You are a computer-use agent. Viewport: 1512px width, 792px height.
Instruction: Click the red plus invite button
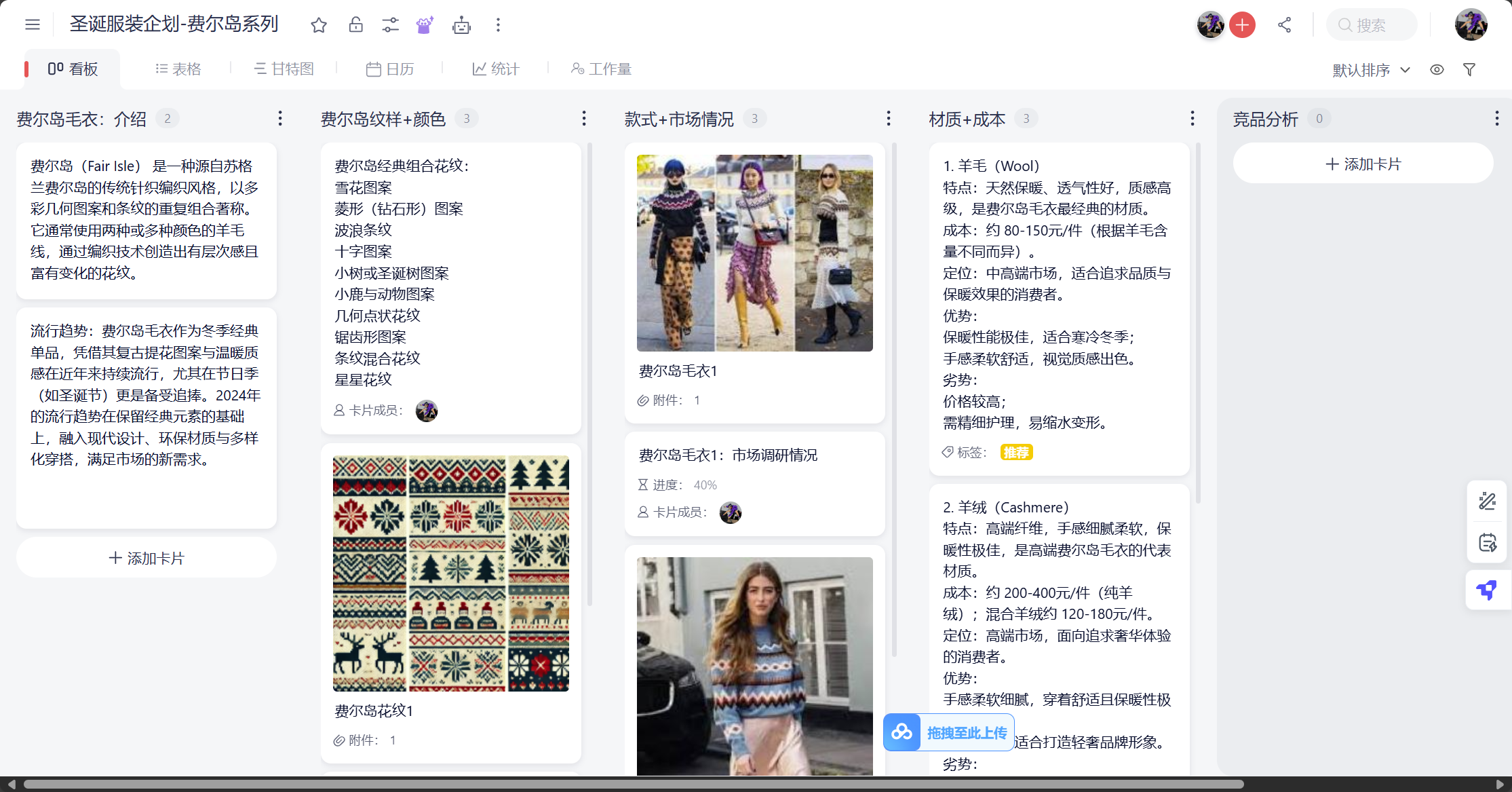1242,24
